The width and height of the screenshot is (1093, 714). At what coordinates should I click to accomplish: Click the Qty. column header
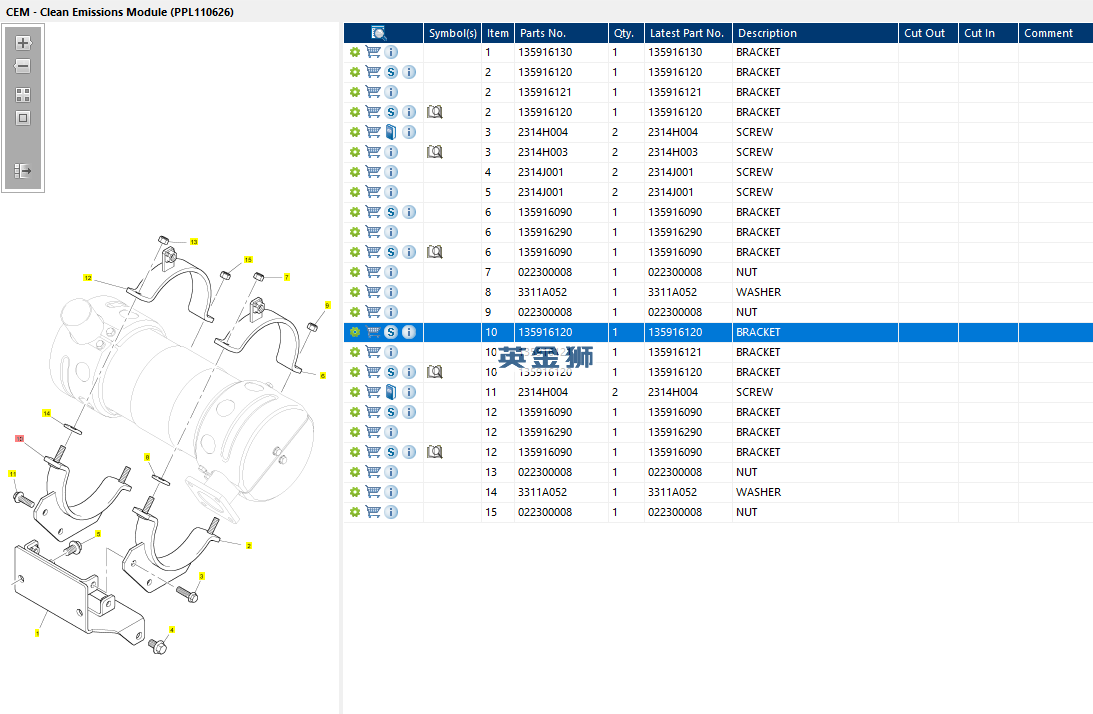(626, 33)
